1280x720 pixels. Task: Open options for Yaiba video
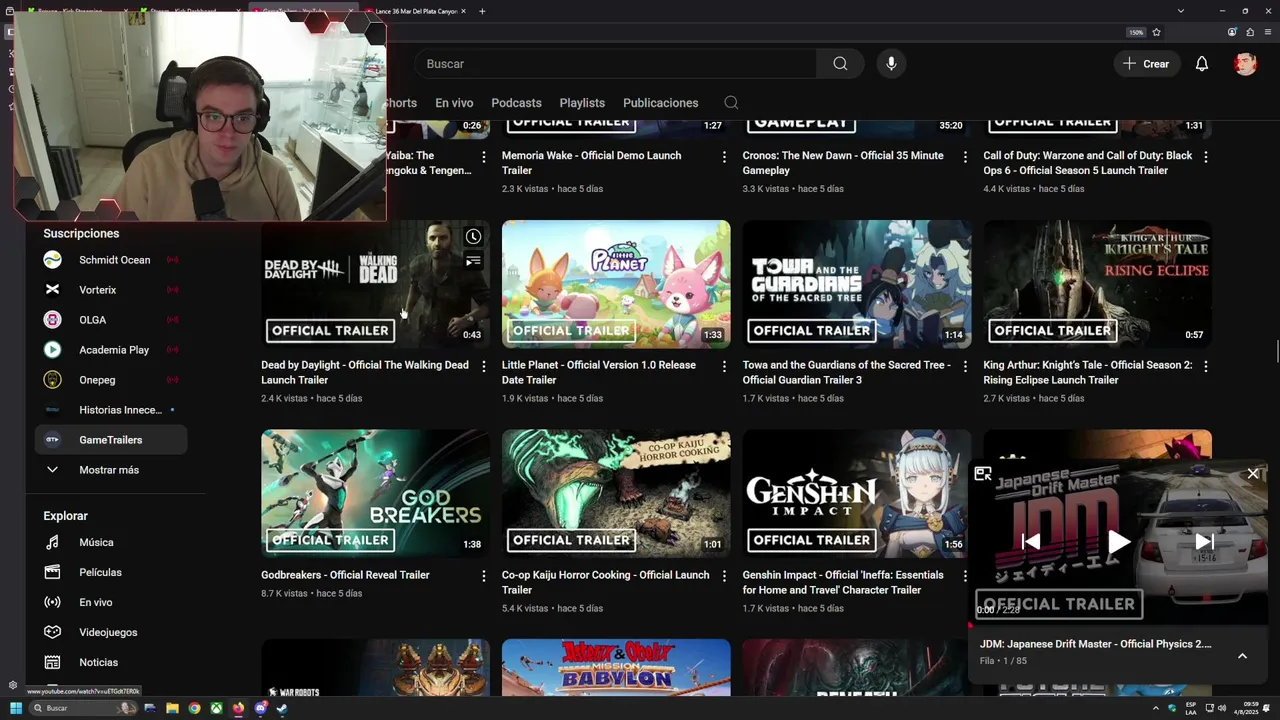pyautogui.click(x=484, y=157)
